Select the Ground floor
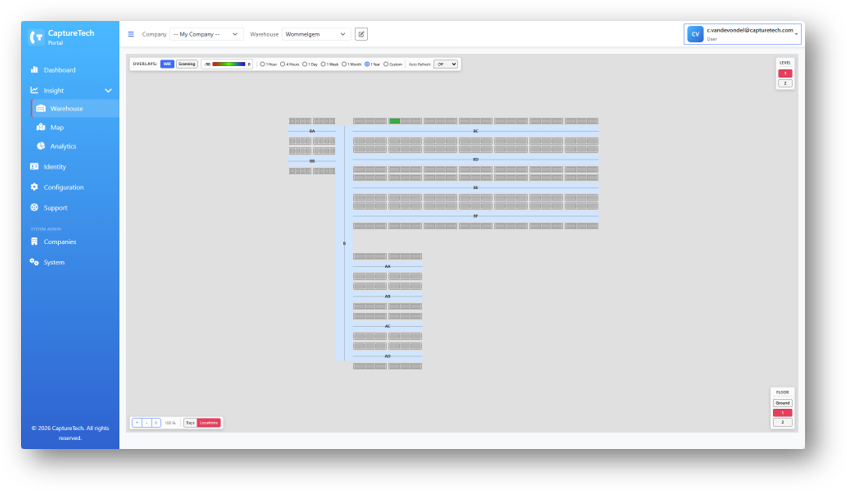The height and width of the screenshot is (491, 847). [x=782, y=403]
